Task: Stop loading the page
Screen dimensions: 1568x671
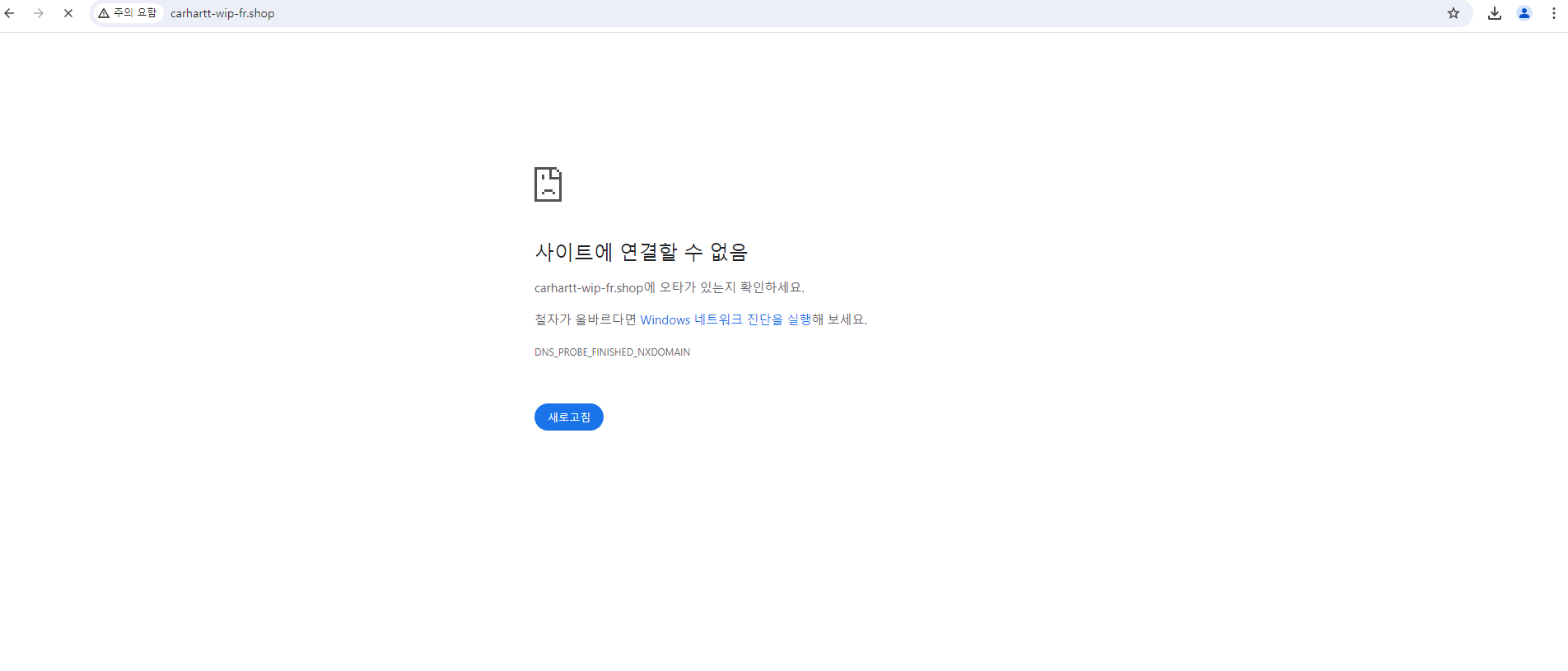Action: tap(68, 13)
